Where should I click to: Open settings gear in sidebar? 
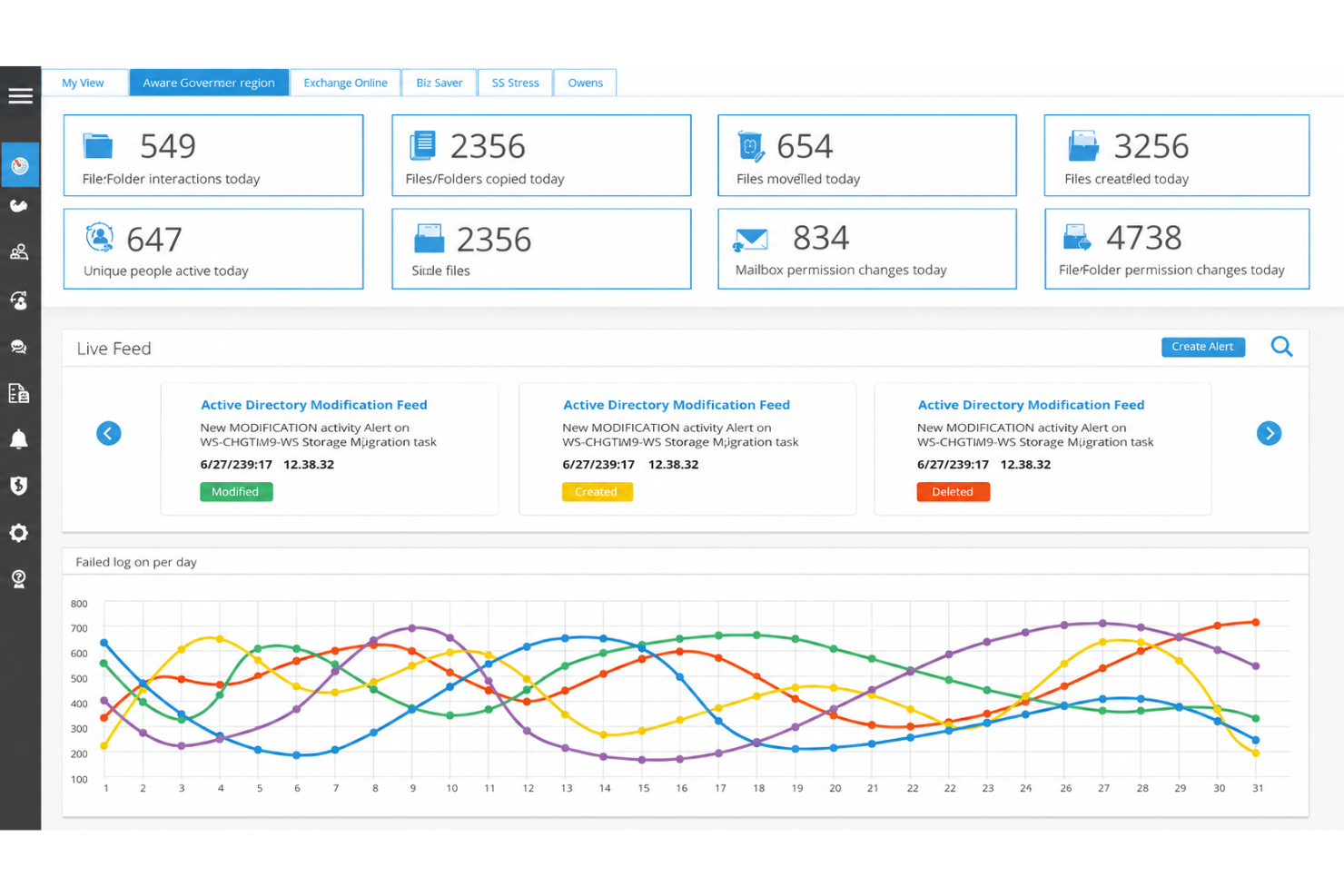coord(19,533)
